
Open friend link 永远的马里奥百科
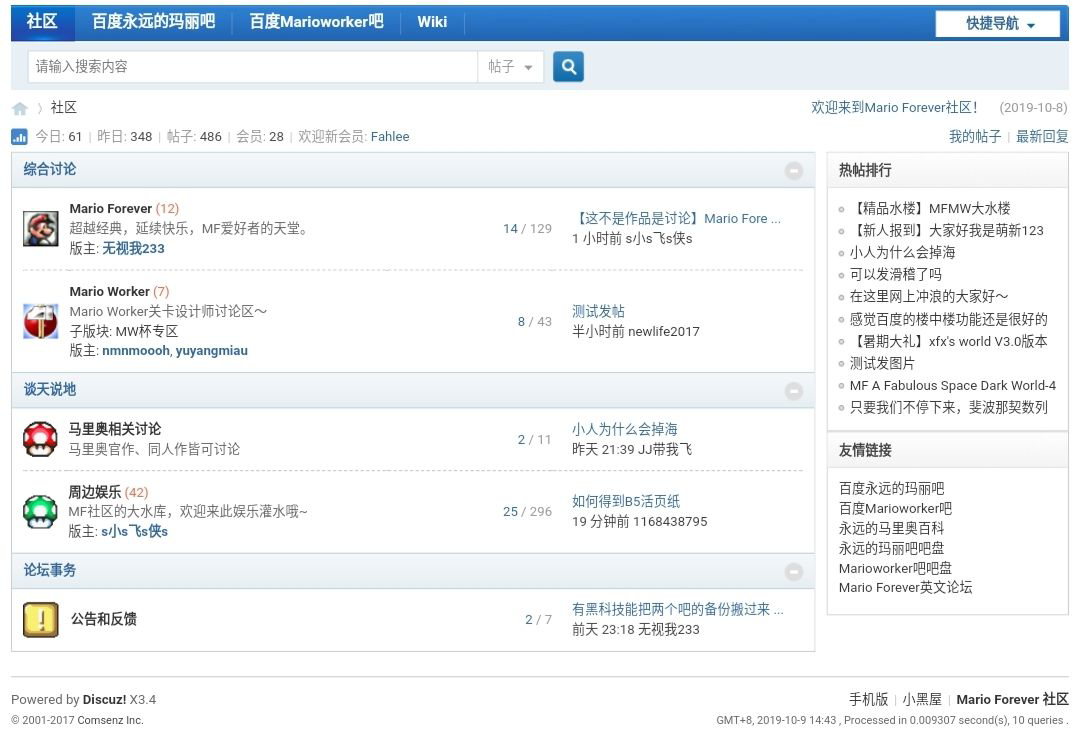891,528
